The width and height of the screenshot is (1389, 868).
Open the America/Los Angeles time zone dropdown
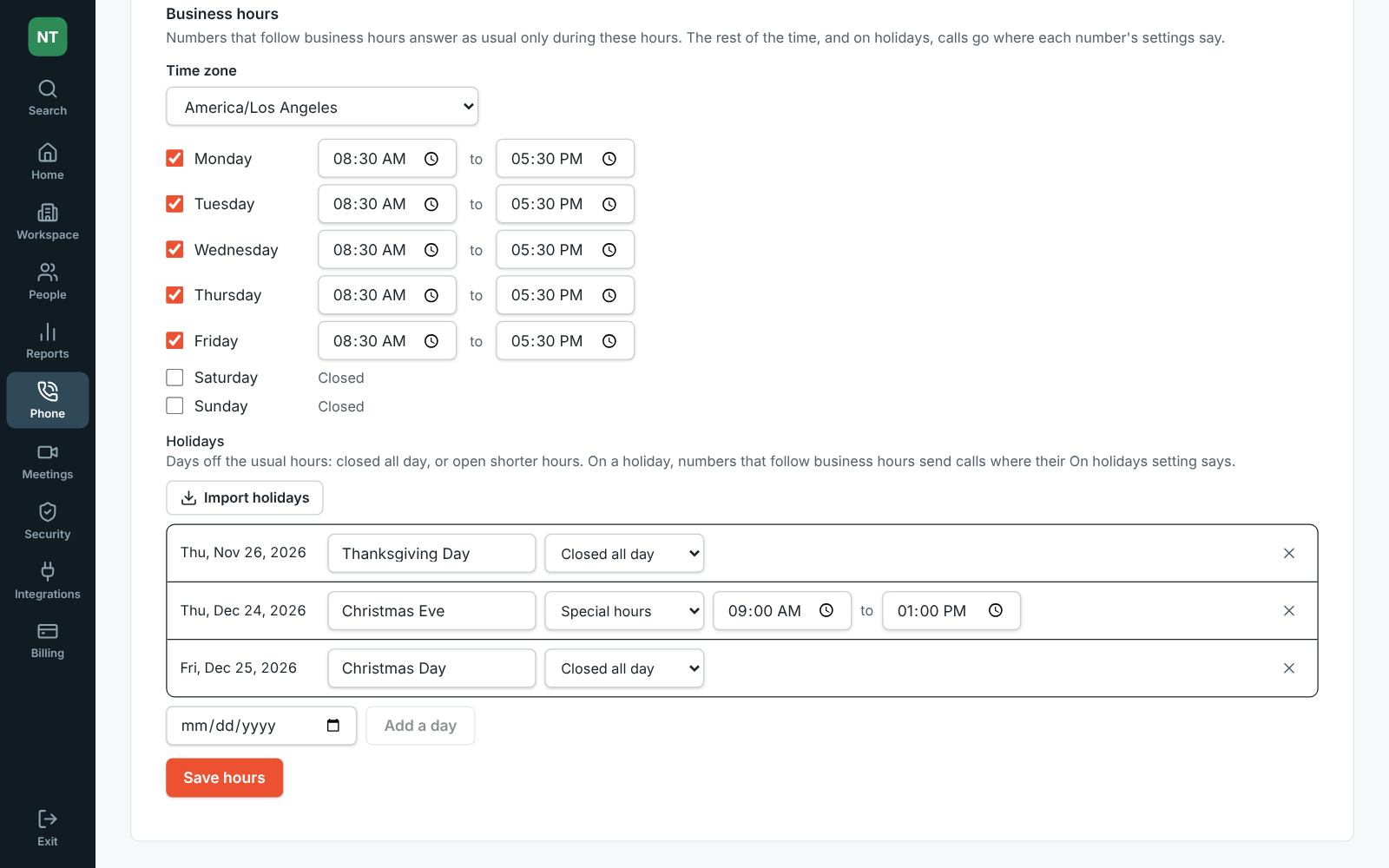pos(322,107)
